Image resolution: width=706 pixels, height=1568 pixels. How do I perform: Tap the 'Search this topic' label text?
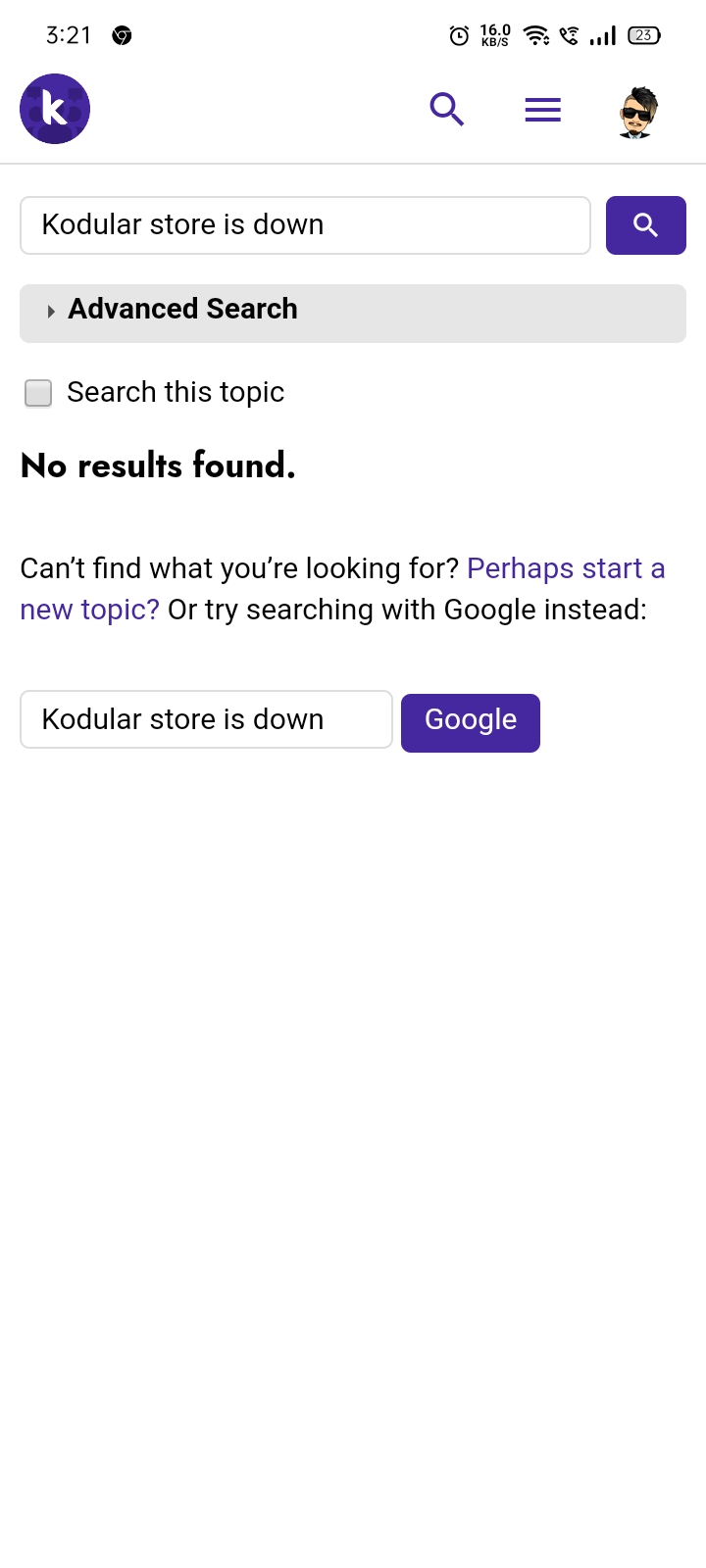pos(176,392)
